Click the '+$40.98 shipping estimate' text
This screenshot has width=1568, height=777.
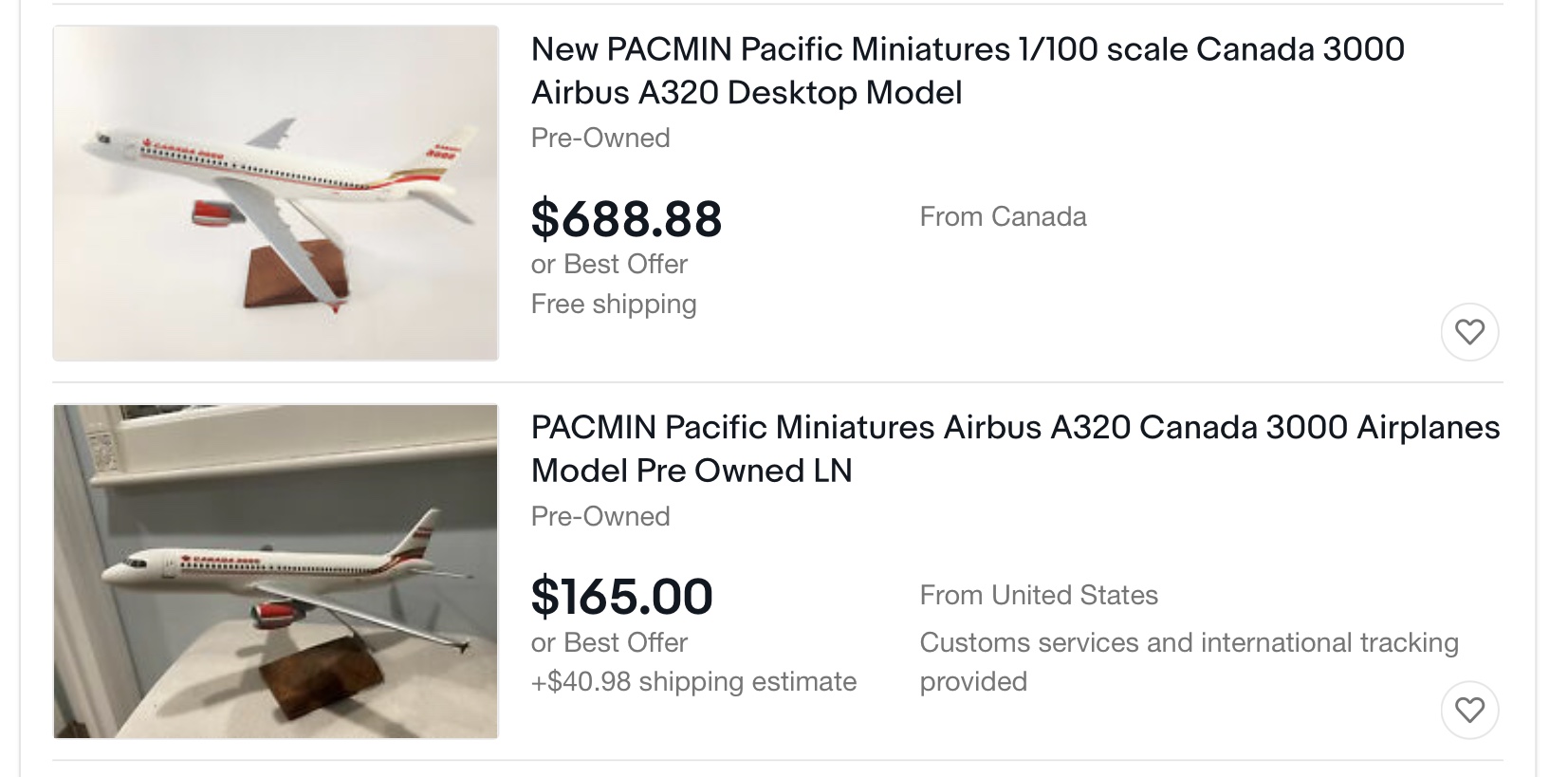(x=693, y=681)
